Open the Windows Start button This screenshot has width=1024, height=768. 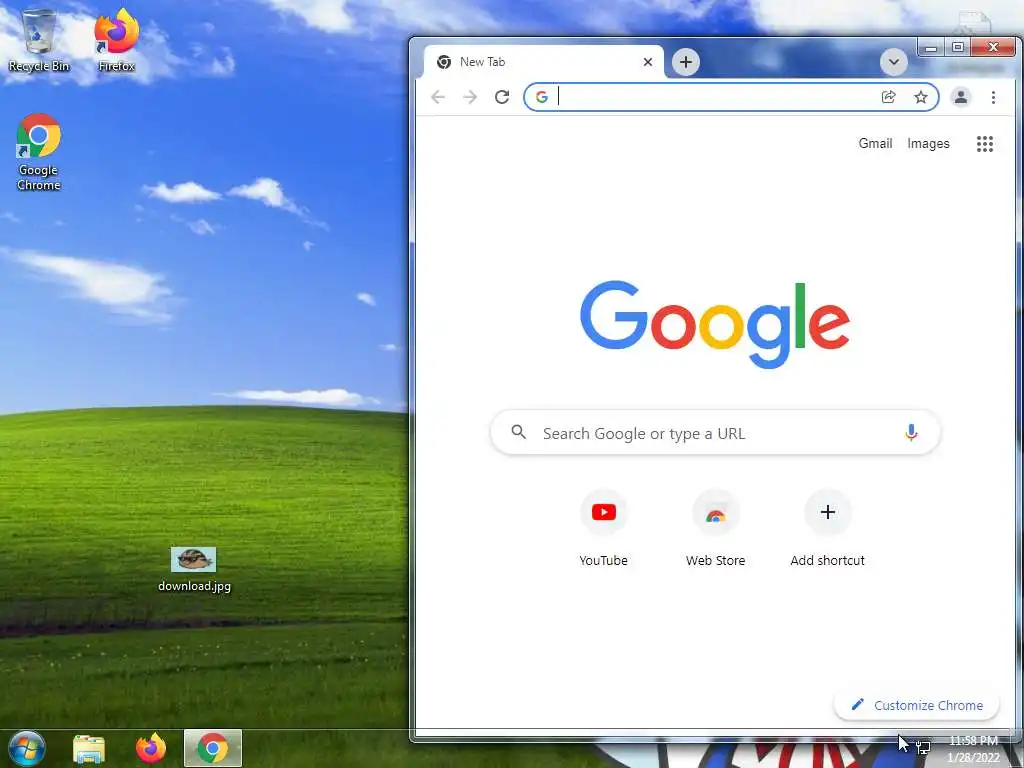(27, 748)
